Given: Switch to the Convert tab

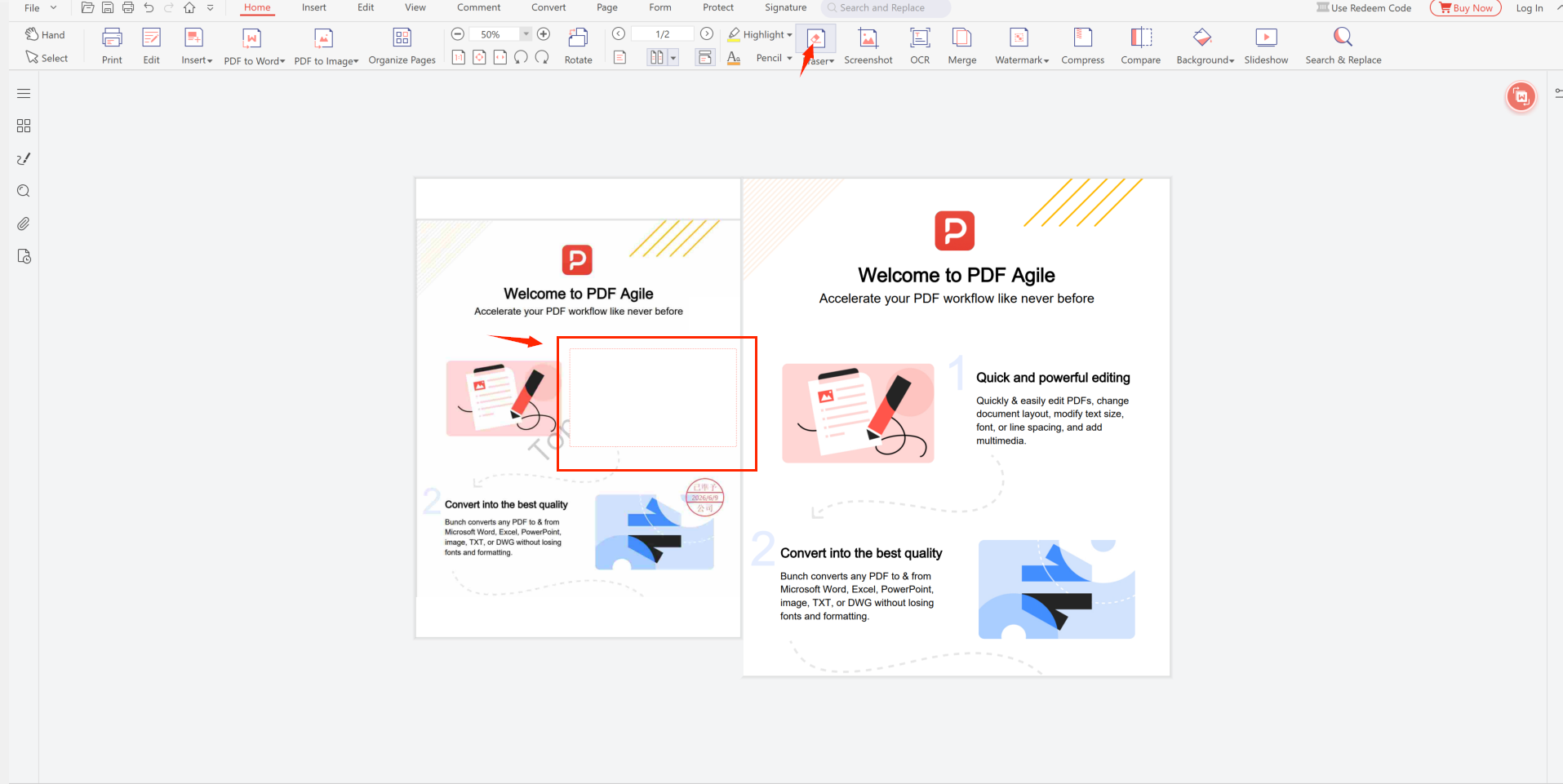Looking at the screenshot, I should pos(548,7).
